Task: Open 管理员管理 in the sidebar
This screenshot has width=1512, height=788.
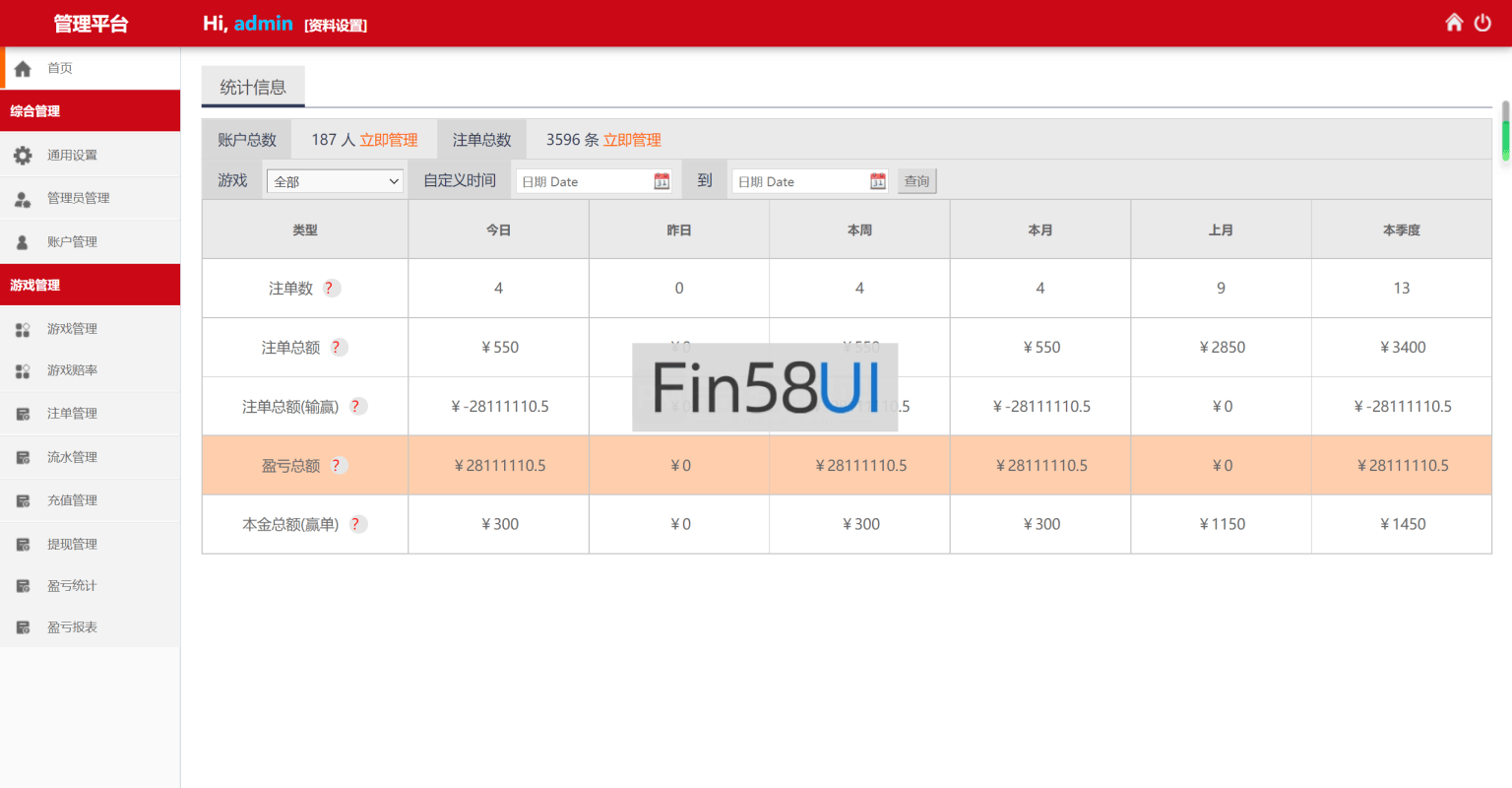Action: pos(78,198)
